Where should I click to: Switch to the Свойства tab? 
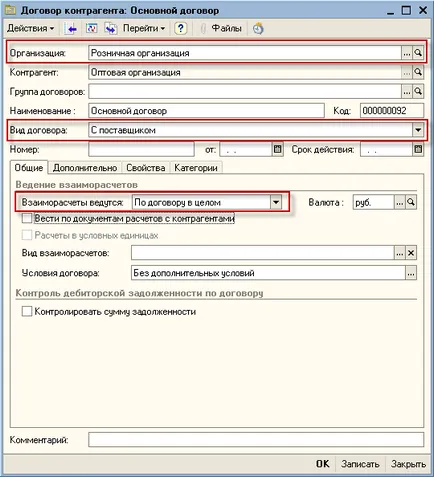146,168
